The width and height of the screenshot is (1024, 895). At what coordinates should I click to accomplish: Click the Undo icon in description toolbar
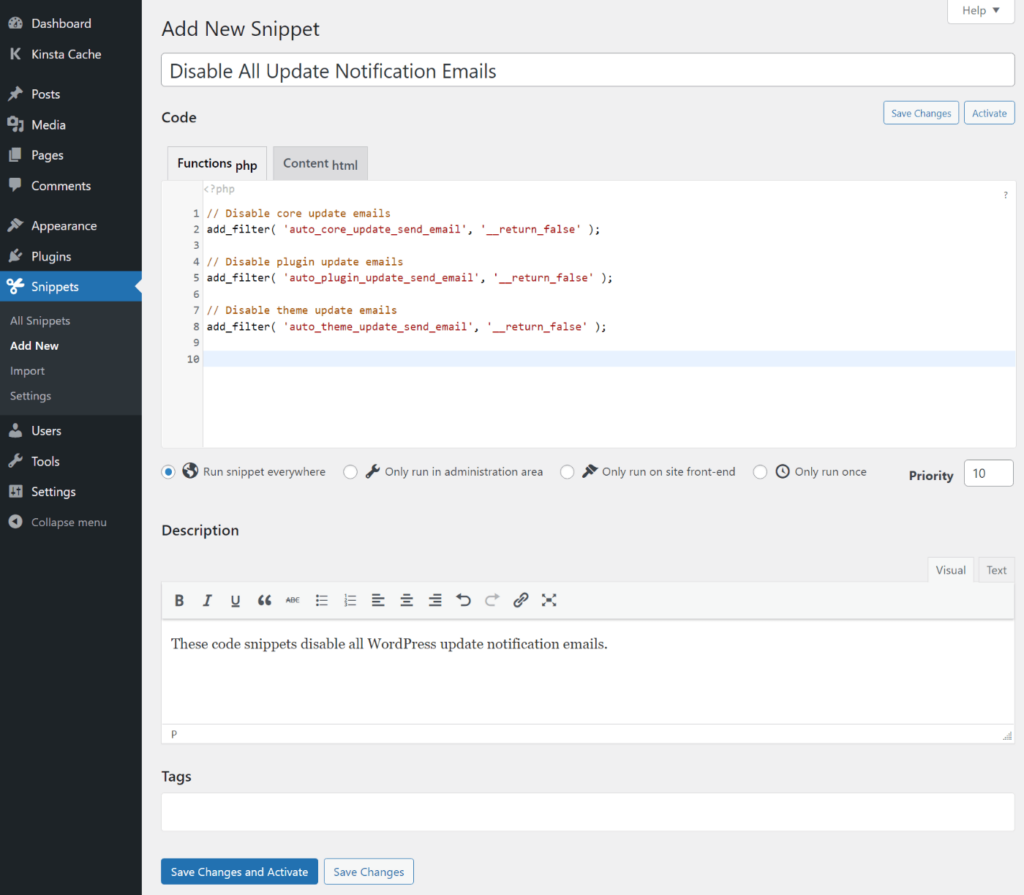click(x=463, y=601)
